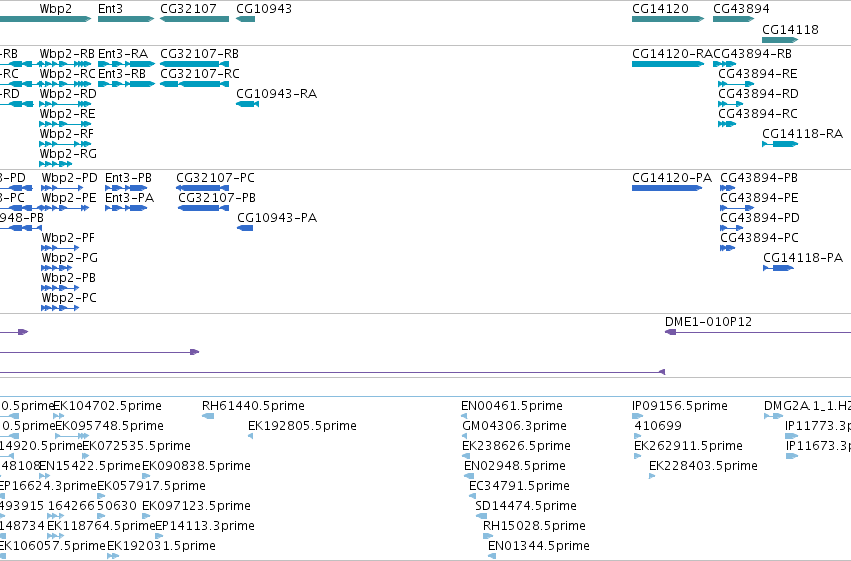Click transcript Ent3-RA

pos(126,64)
